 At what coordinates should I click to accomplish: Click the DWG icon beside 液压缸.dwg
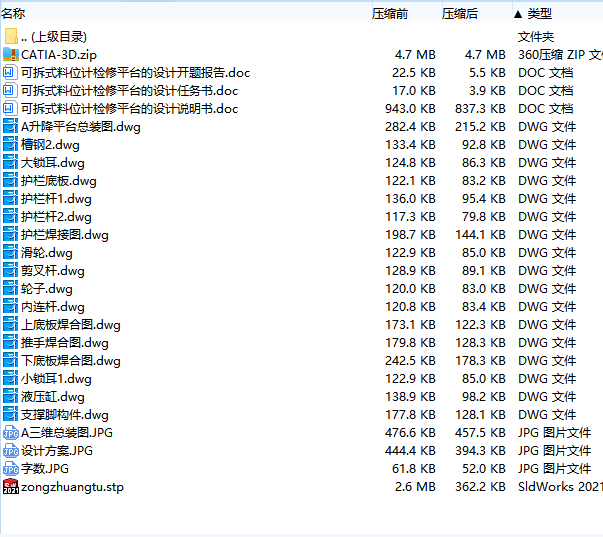pyautogui.click(x=10, y=397)
